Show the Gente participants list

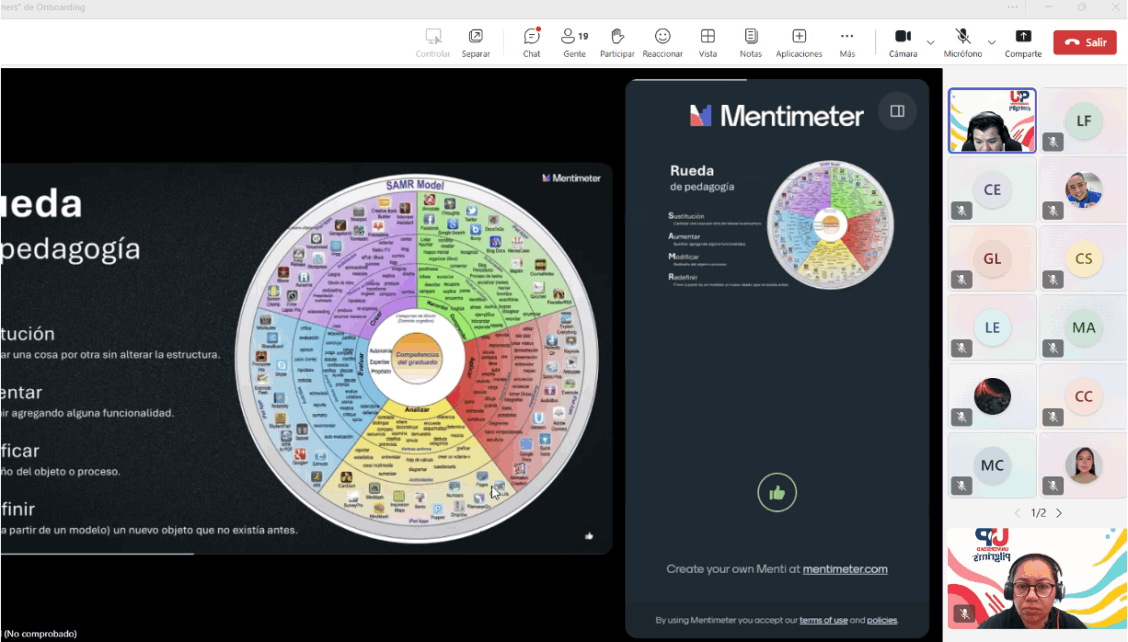click(574, 42)
